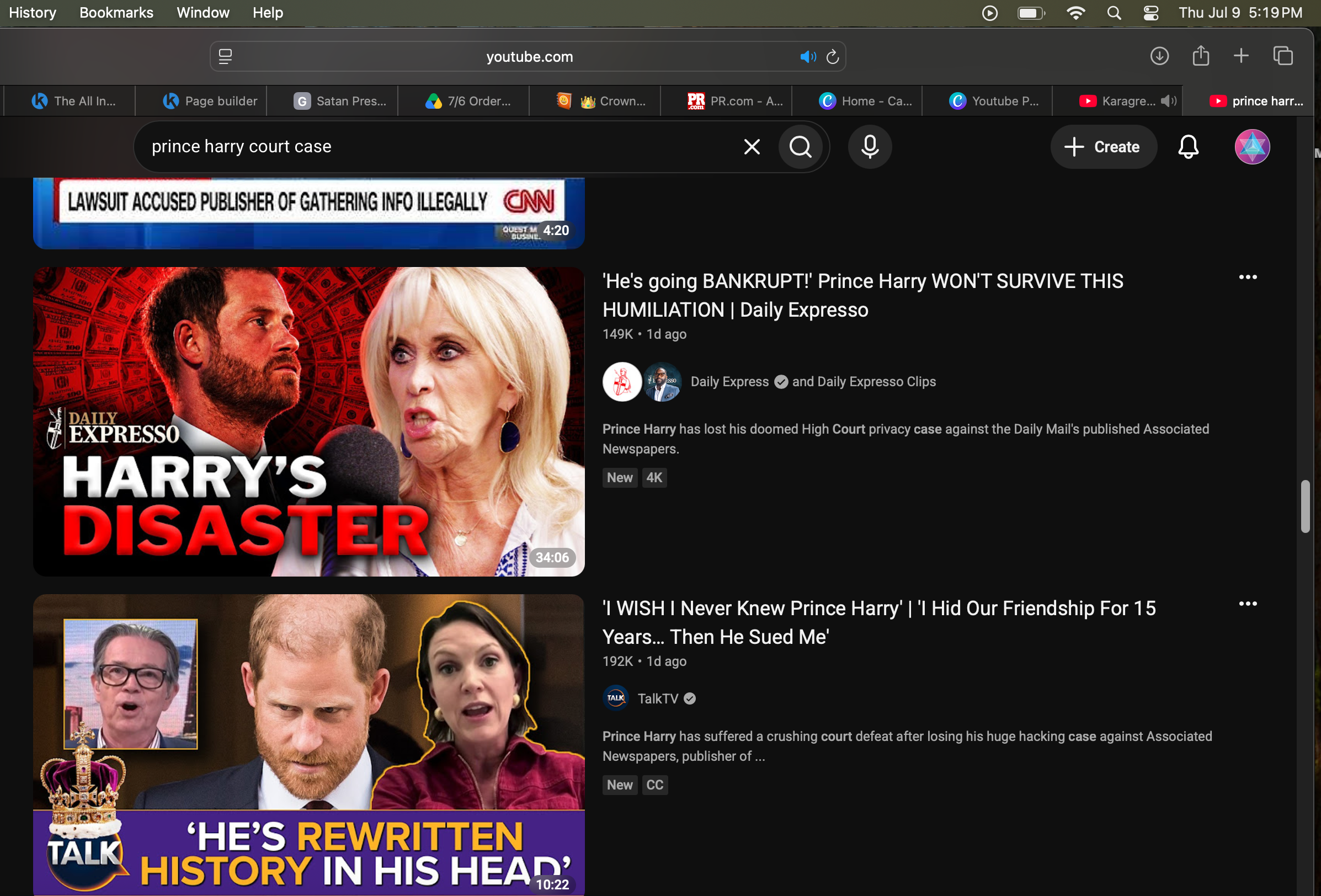The height and width of the screenshot is (896, 1321).
Task: Switch to the '7/6 Order...' tab
Action: (x=464, y=101)
